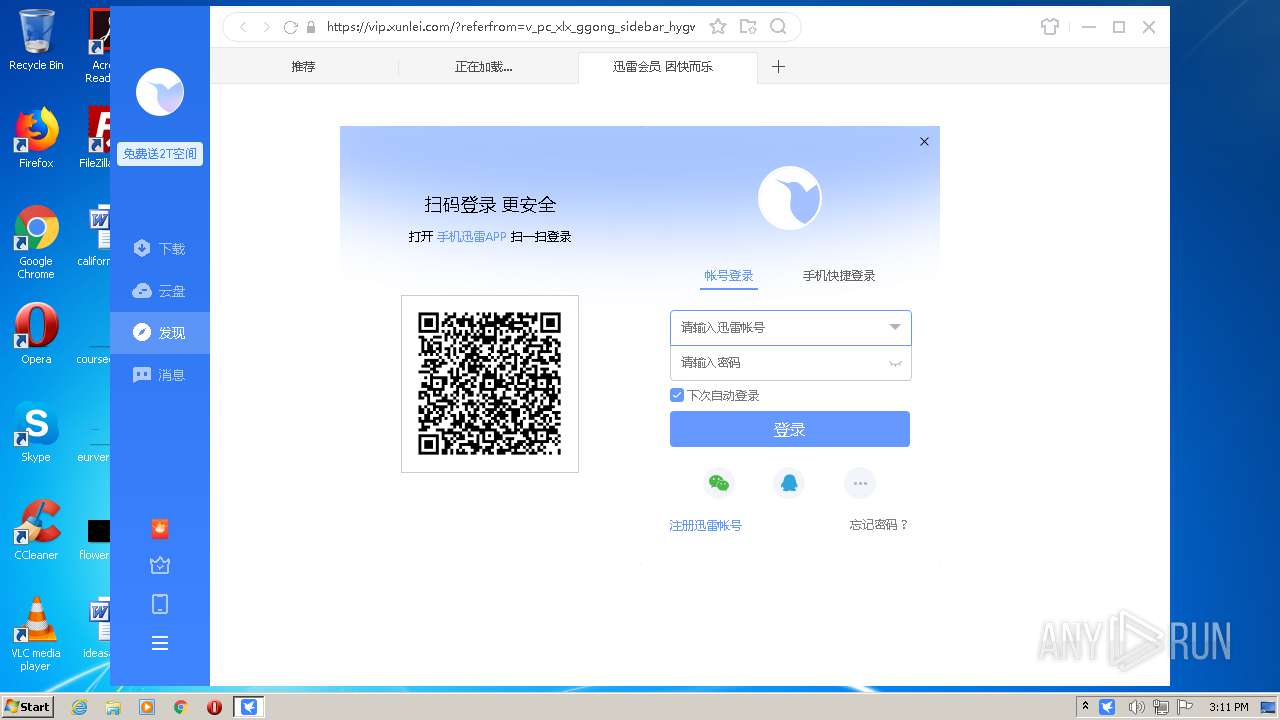Switch to the 推荐 tab
Screen dimensions: 1280x720
tap(303, 67)
